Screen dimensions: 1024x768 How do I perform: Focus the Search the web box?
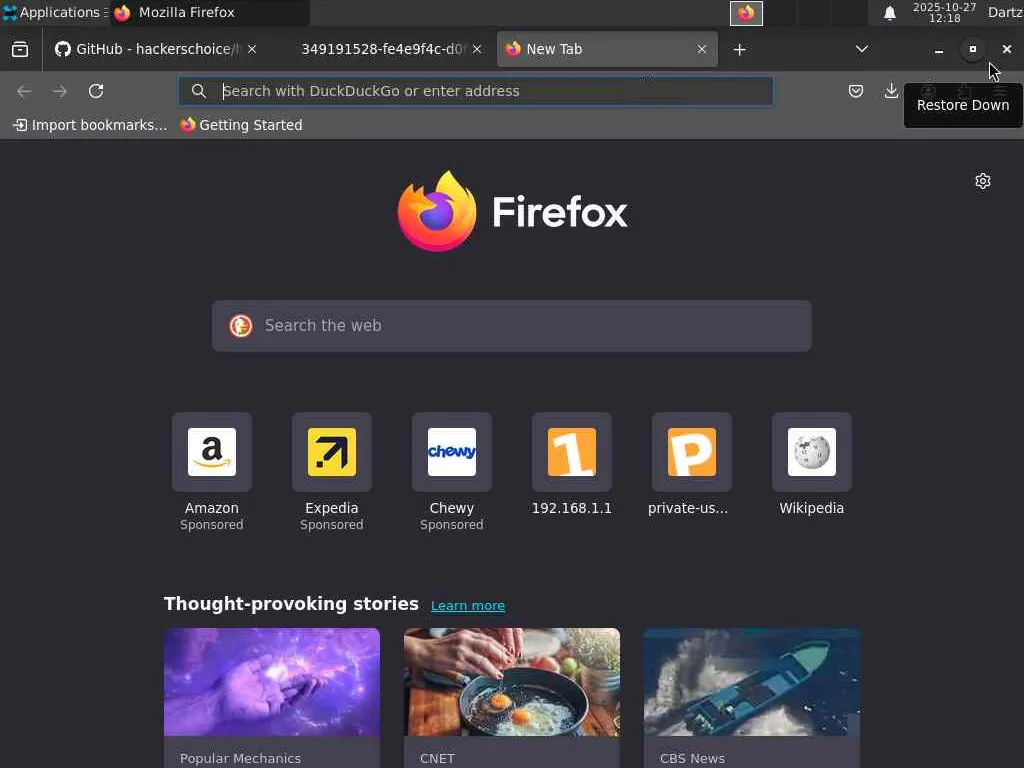(x=512, y=326)
